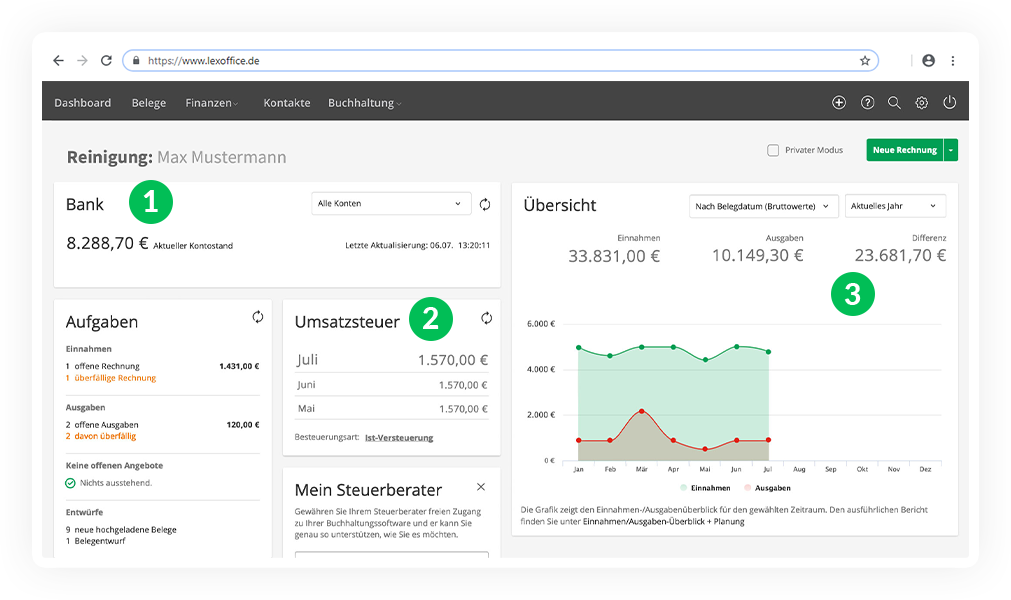Open the browser profile avatar
The image size is (1011, 600).
(x=928, y=61)
